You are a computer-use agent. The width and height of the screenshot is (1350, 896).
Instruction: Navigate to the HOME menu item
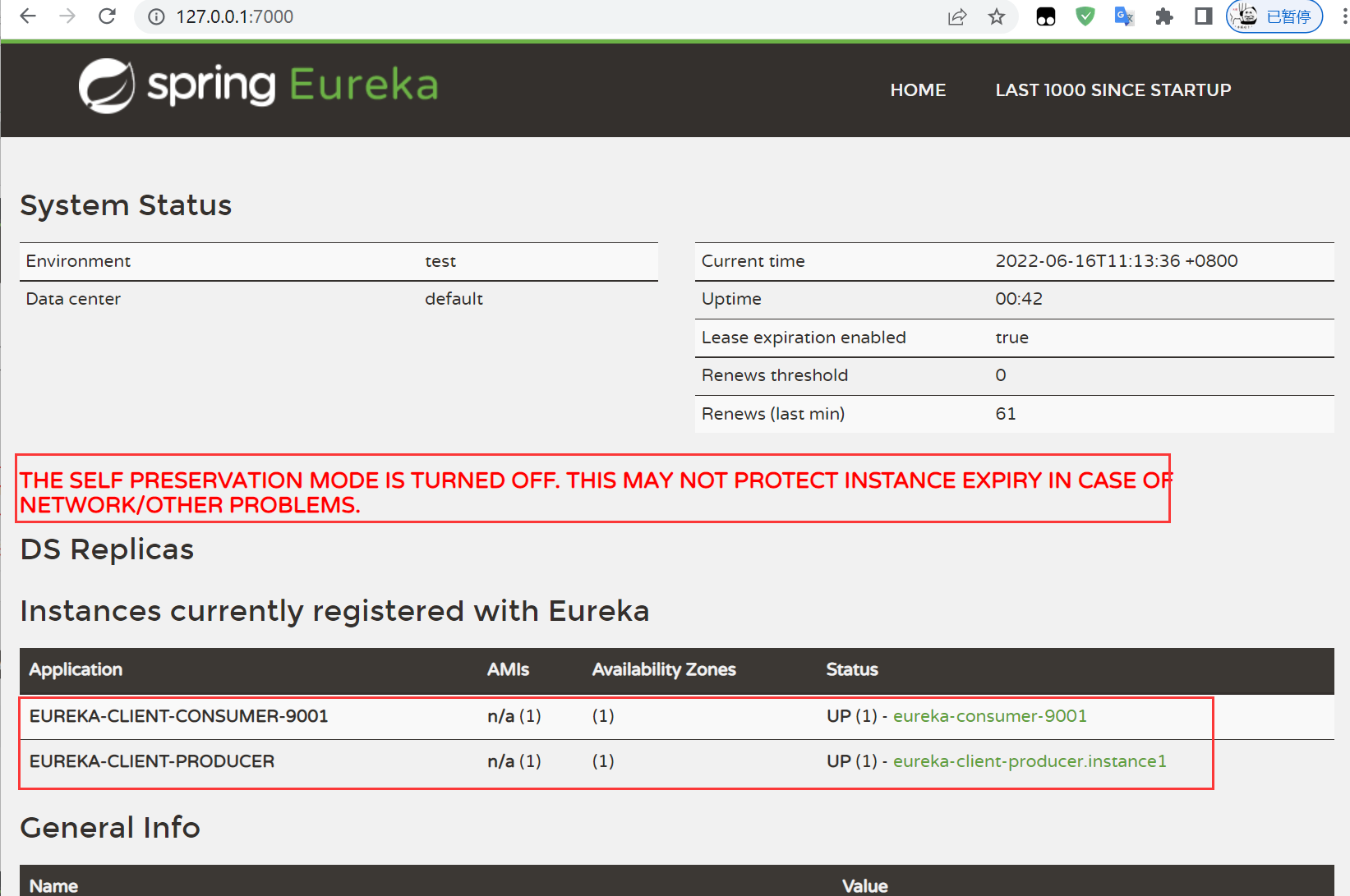[x=918, y=90]
